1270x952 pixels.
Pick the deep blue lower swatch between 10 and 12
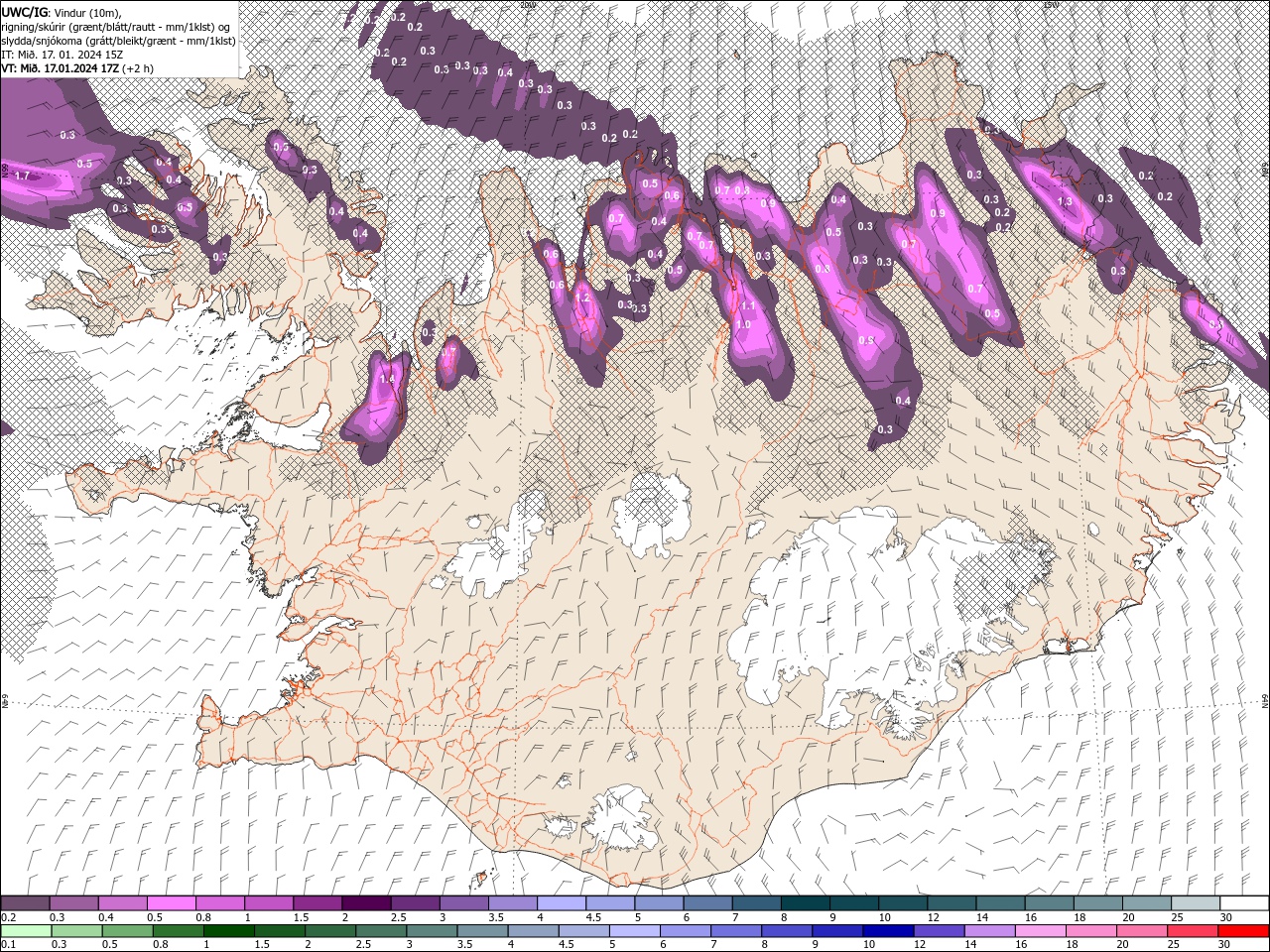(889, 931)
